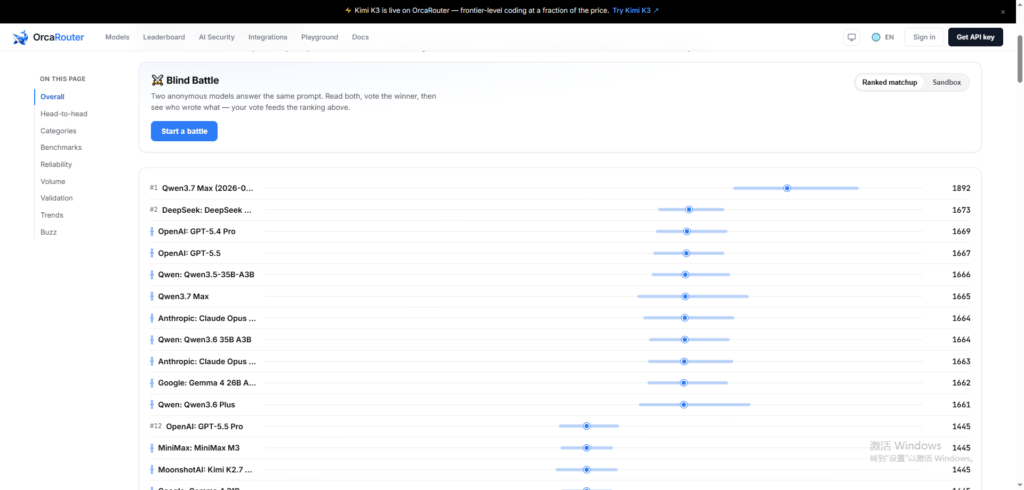The image size is (1024, 490).
Task: Jump to Validation section
Action: (x=57, y=198)
